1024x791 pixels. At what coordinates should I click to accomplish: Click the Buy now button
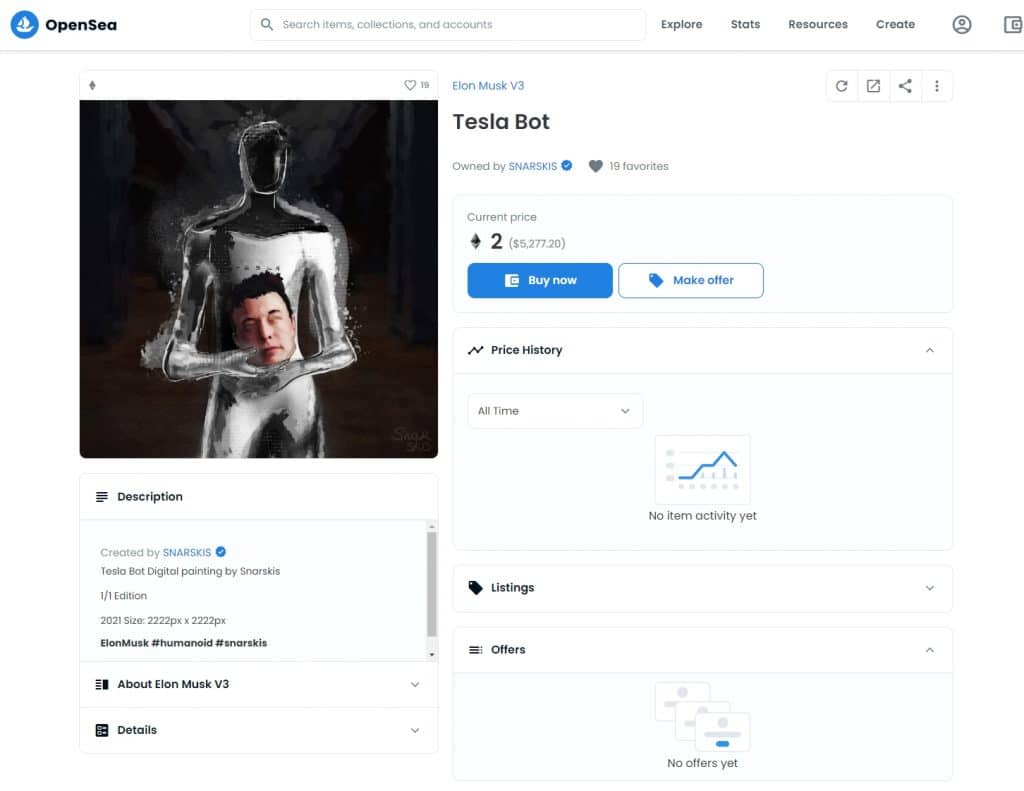click(540, 280)
